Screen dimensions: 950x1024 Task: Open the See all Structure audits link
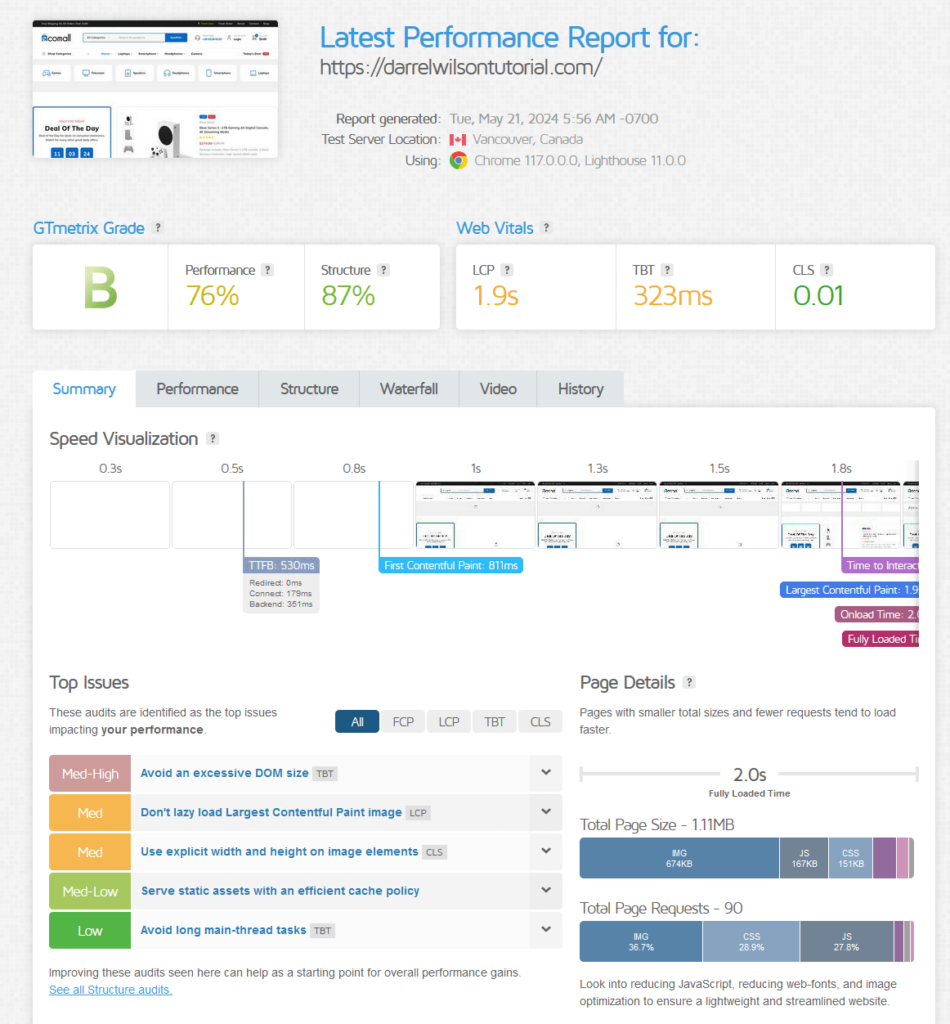point(110,990)
